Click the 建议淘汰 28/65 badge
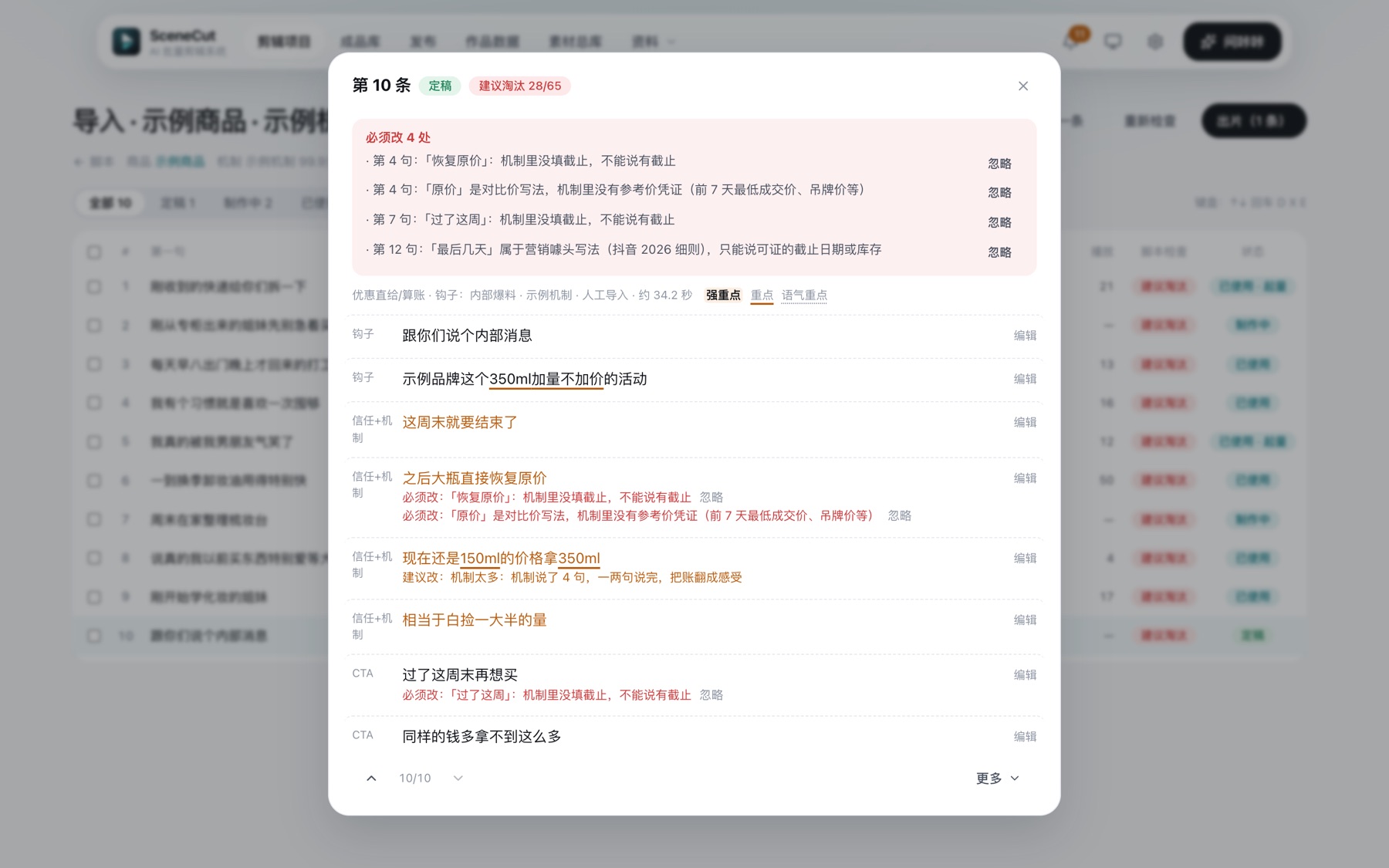This screenshot has height=868, width=1389. tap(520, 86)
